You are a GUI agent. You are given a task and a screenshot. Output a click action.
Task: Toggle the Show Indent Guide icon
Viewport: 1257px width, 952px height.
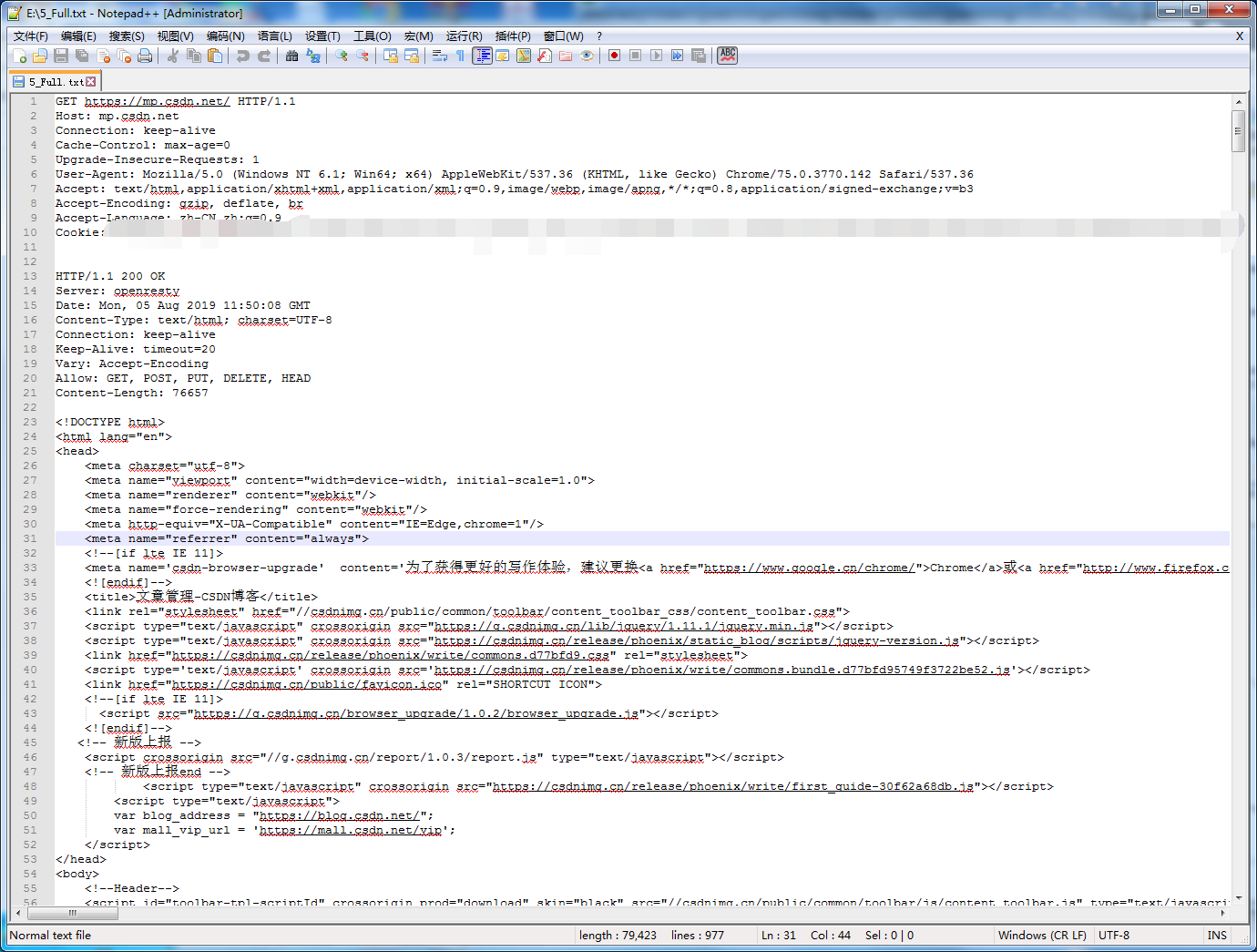click(x=482, y=56)
